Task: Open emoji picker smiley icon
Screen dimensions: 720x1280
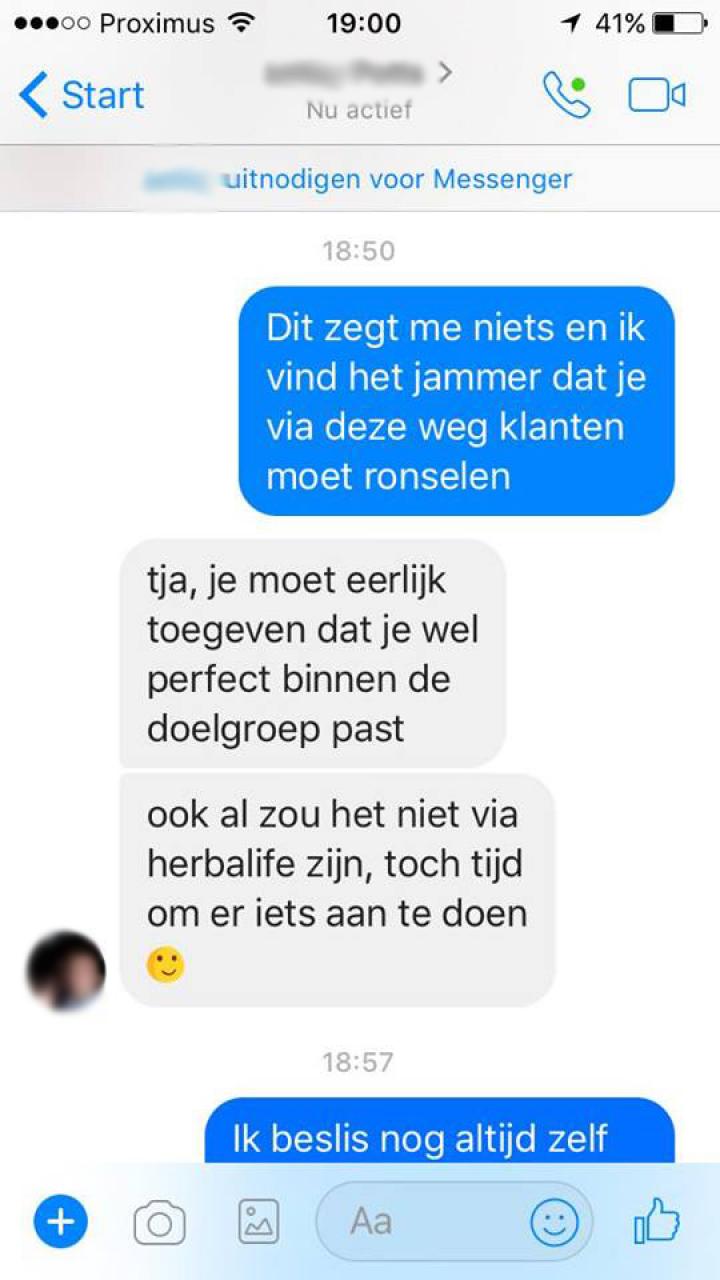Action: [555, 1222]
